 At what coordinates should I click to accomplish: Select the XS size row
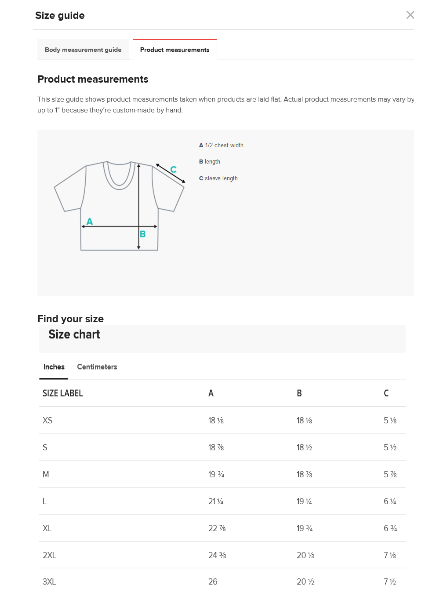point(222,420)
